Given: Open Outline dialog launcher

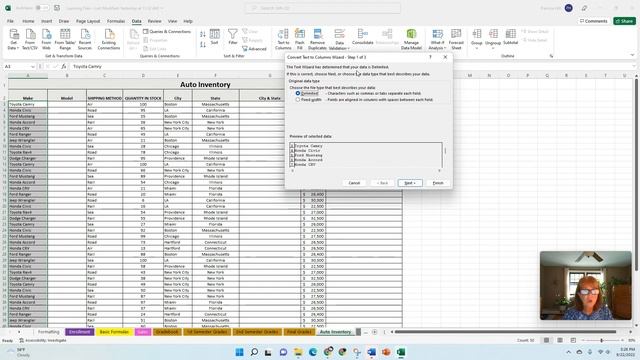Looking at the screenshot, I should tap(551, 56).
